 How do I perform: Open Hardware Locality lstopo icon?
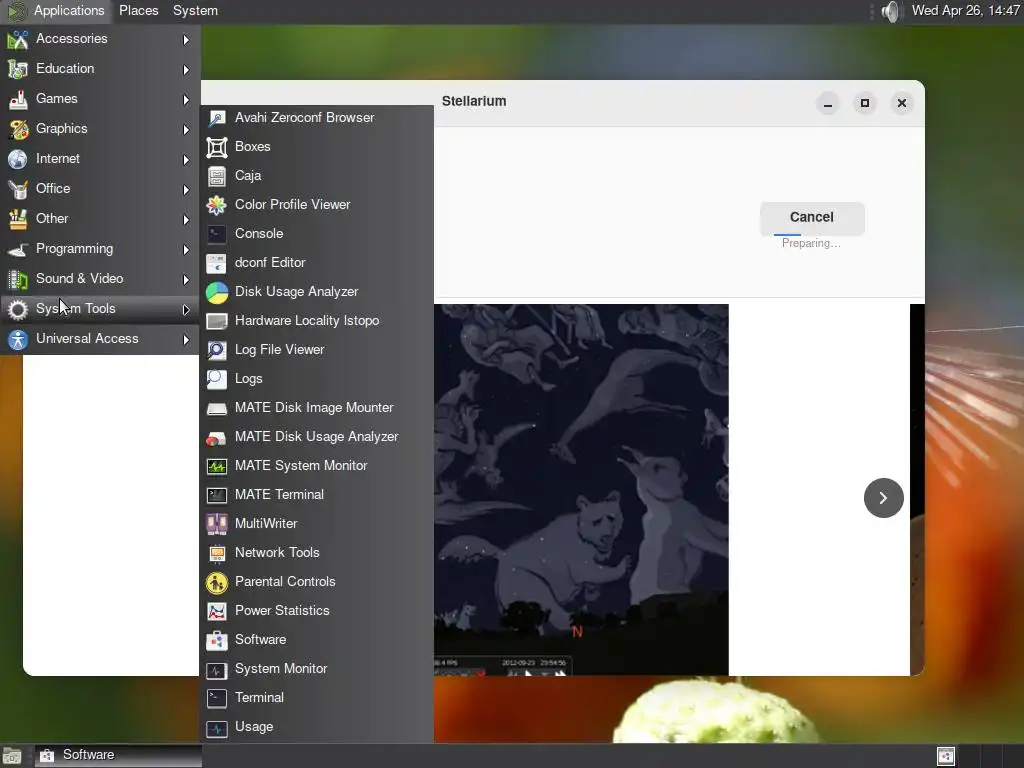click(216, 321)
